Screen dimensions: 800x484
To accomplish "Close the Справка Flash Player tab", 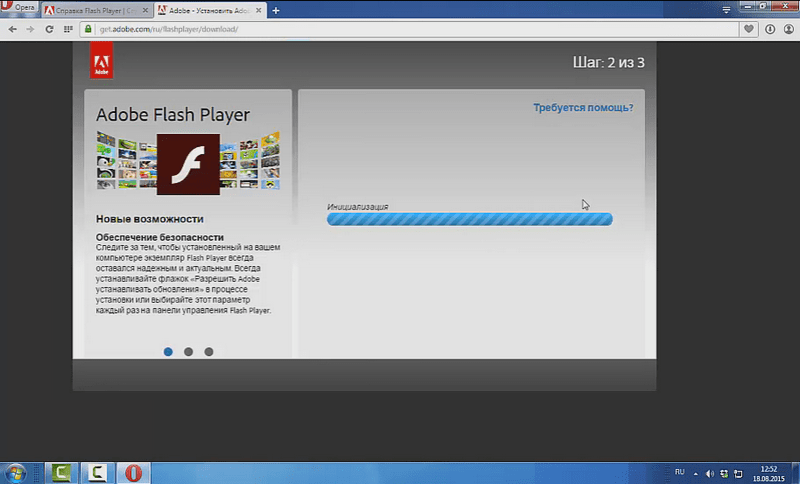I will click(x=145, y=10).
